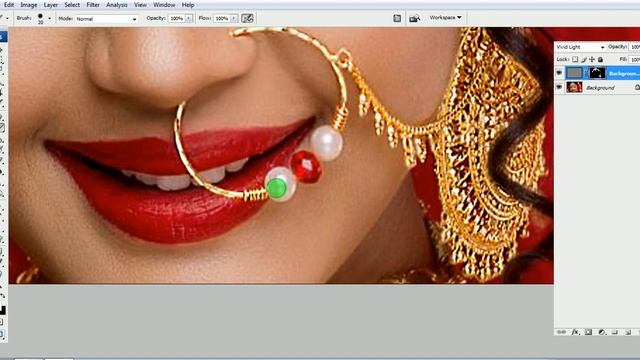Open Layer Style fx menu
The image size is (640, 360).
pyautogui.click(x=575, y=332)
